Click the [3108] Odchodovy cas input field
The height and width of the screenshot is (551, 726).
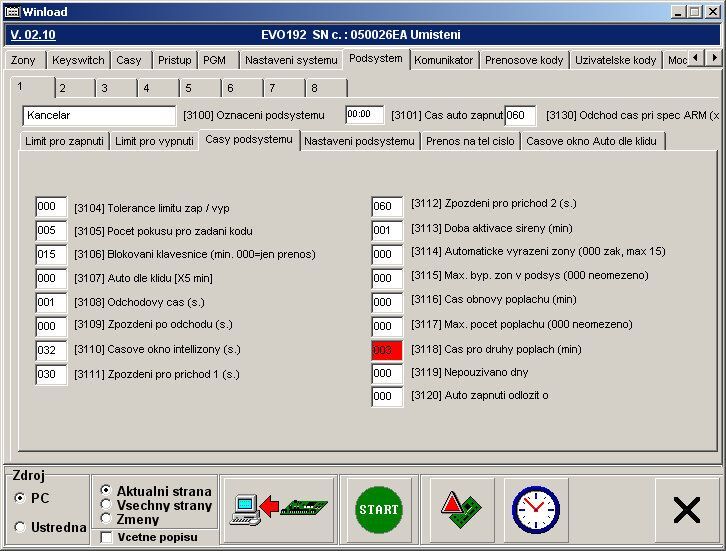(x=50, y=302)
